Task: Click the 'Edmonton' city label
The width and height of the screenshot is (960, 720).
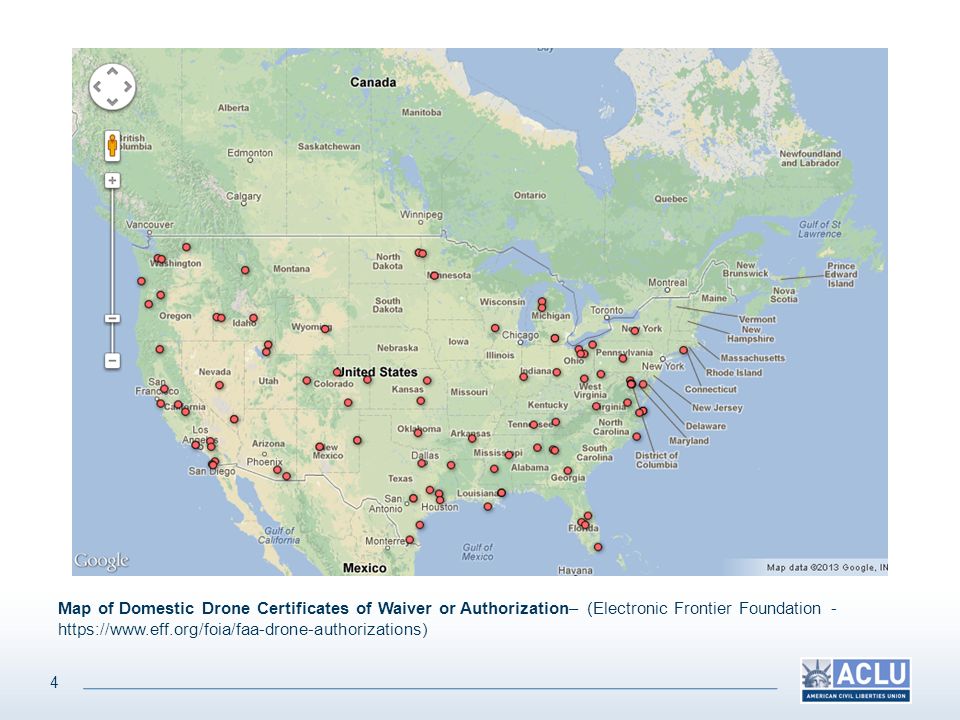Action: click(x=250, y=152)
